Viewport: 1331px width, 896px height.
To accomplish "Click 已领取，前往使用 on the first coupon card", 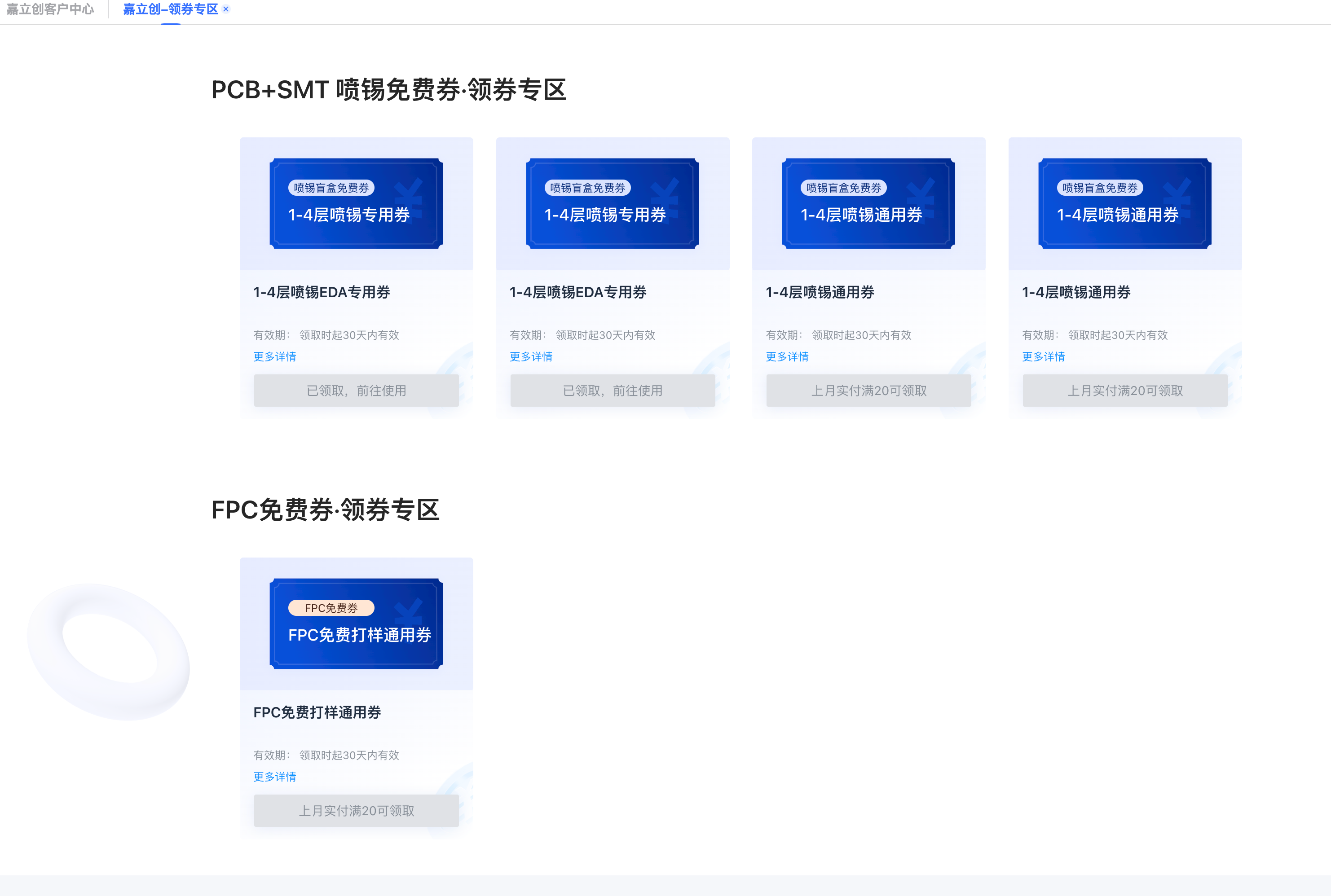I will coord(356,390).
